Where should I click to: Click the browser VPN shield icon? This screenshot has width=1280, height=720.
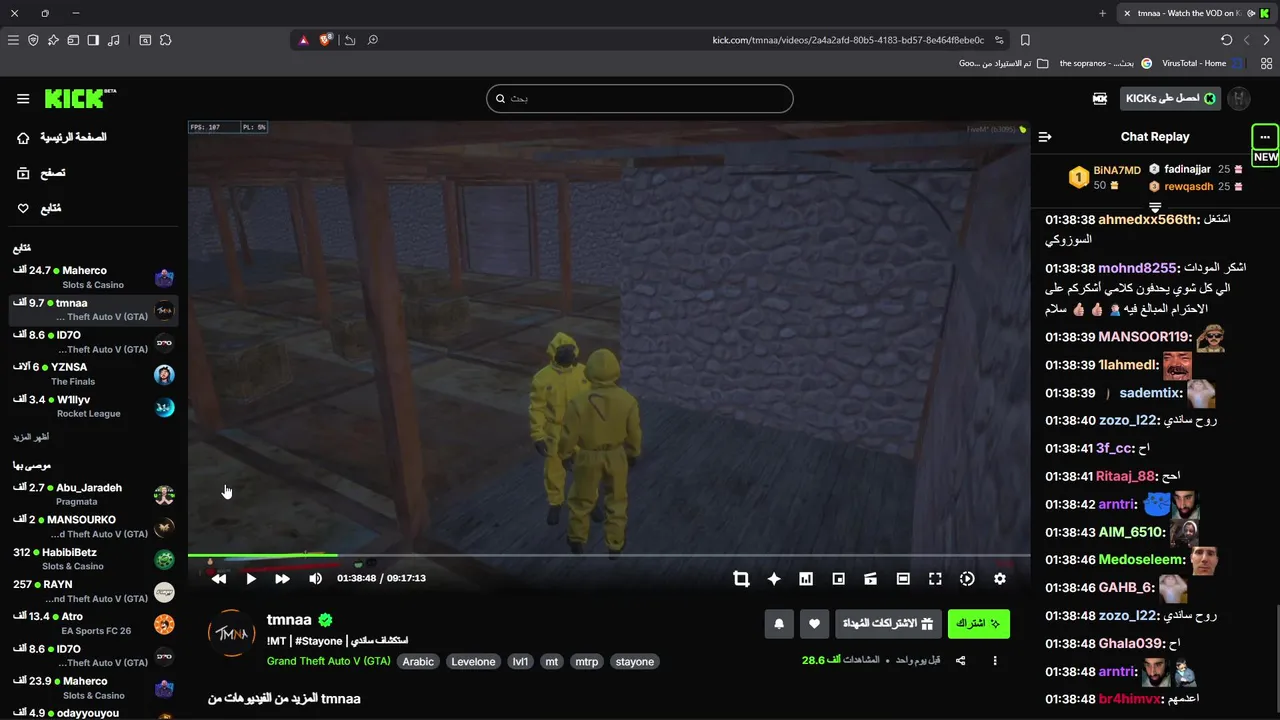(33, 40)
